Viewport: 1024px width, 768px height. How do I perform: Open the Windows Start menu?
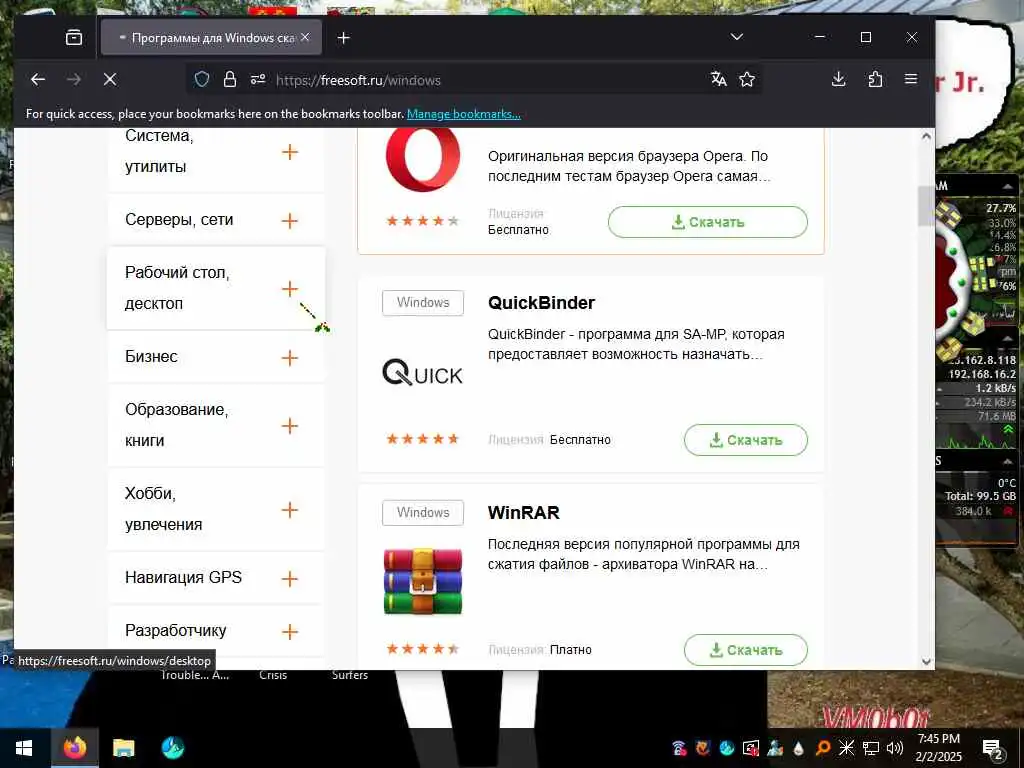click(24, 748)
